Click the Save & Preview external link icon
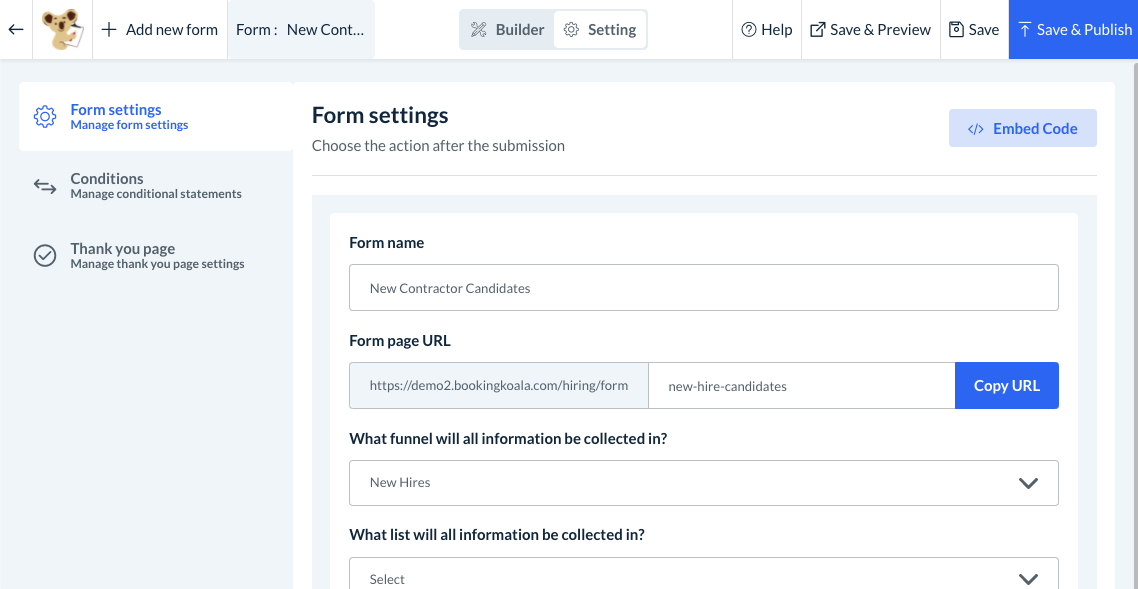1138x589 pixels. point(817,30)
